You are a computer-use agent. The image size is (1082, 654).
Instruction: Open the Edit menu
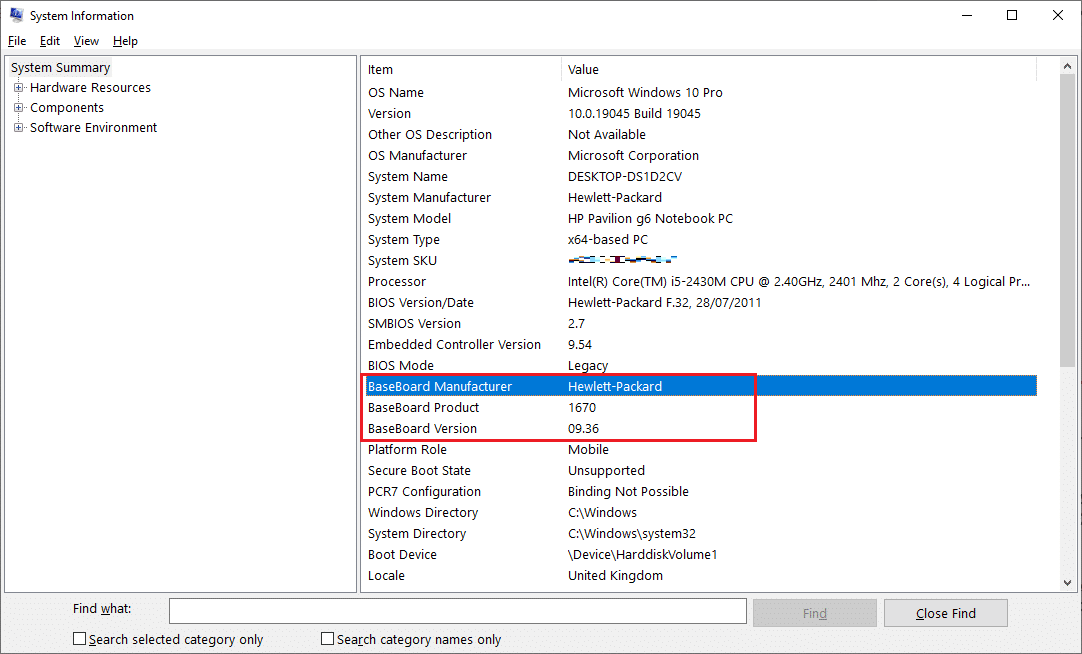(x=50, y=41)
